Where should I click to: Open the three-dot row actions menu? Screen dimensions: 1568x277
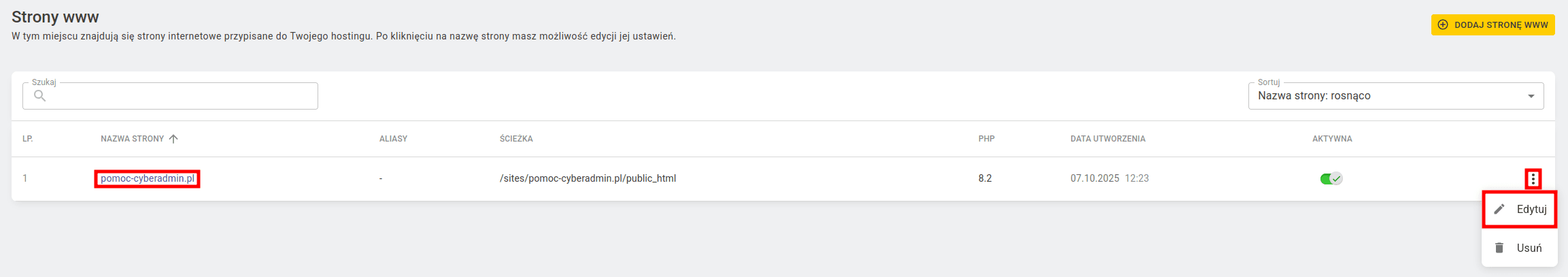[1533, 179]
